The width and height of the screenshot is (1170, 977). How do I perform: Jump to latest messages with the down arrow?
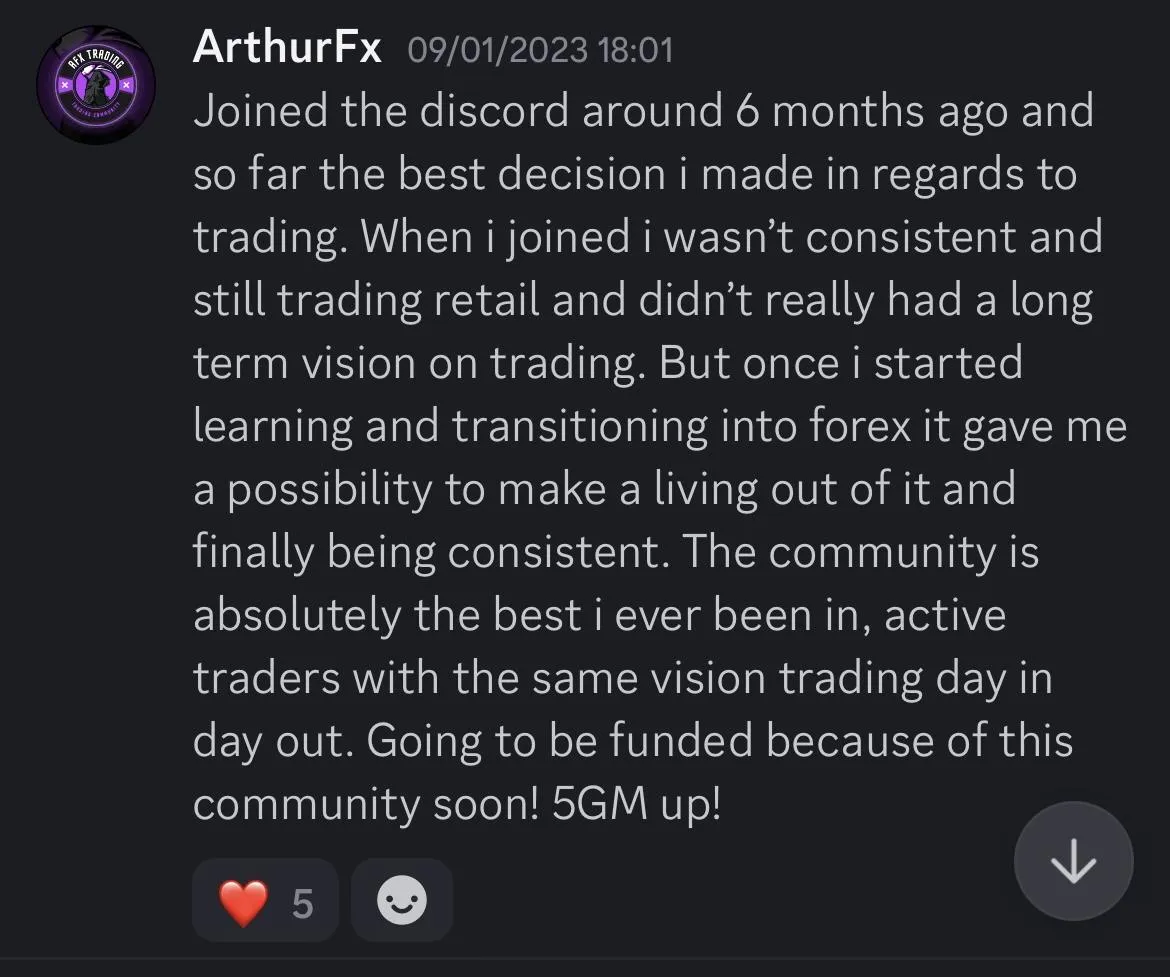(1073, 861)
